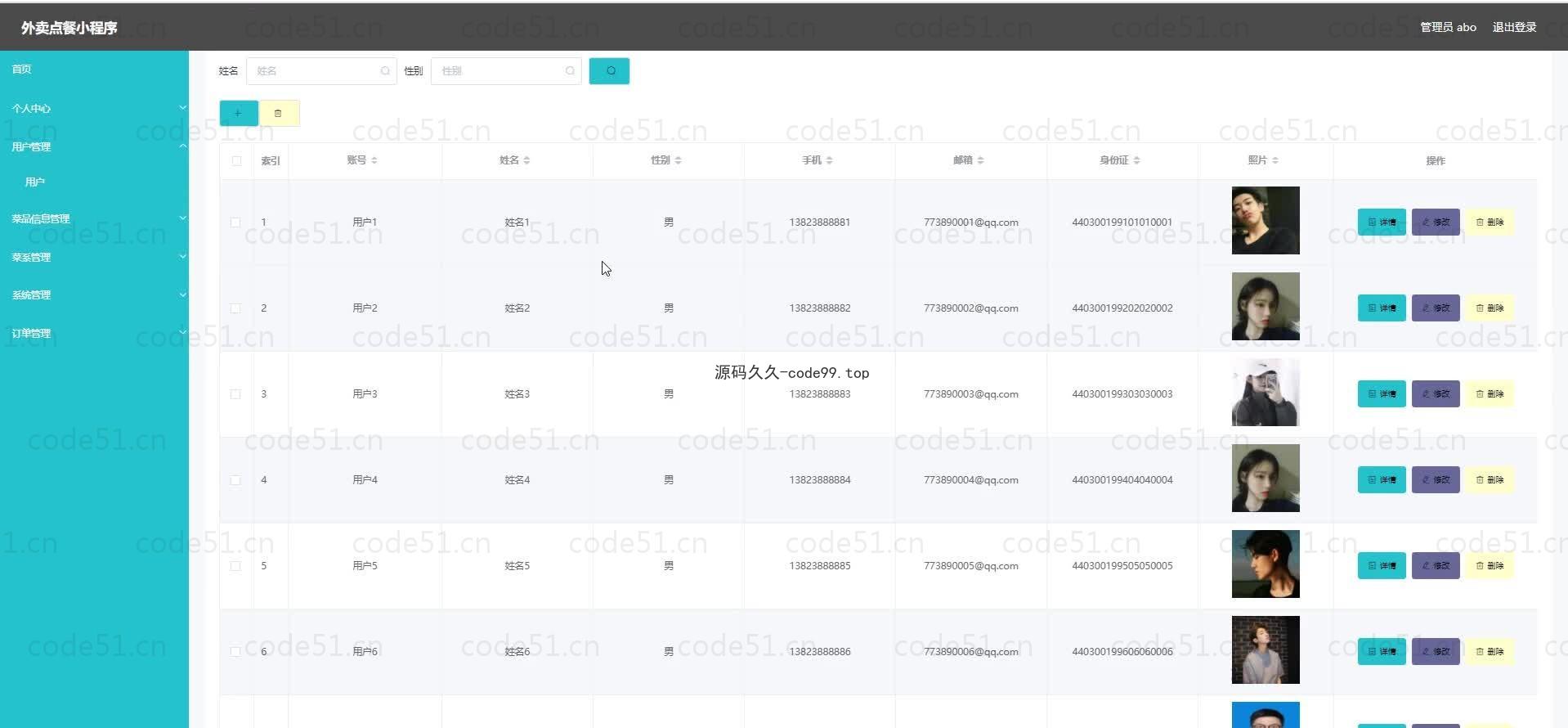
Task: Open 详情 for 用户6
Action: click(x=1382, y=652)
